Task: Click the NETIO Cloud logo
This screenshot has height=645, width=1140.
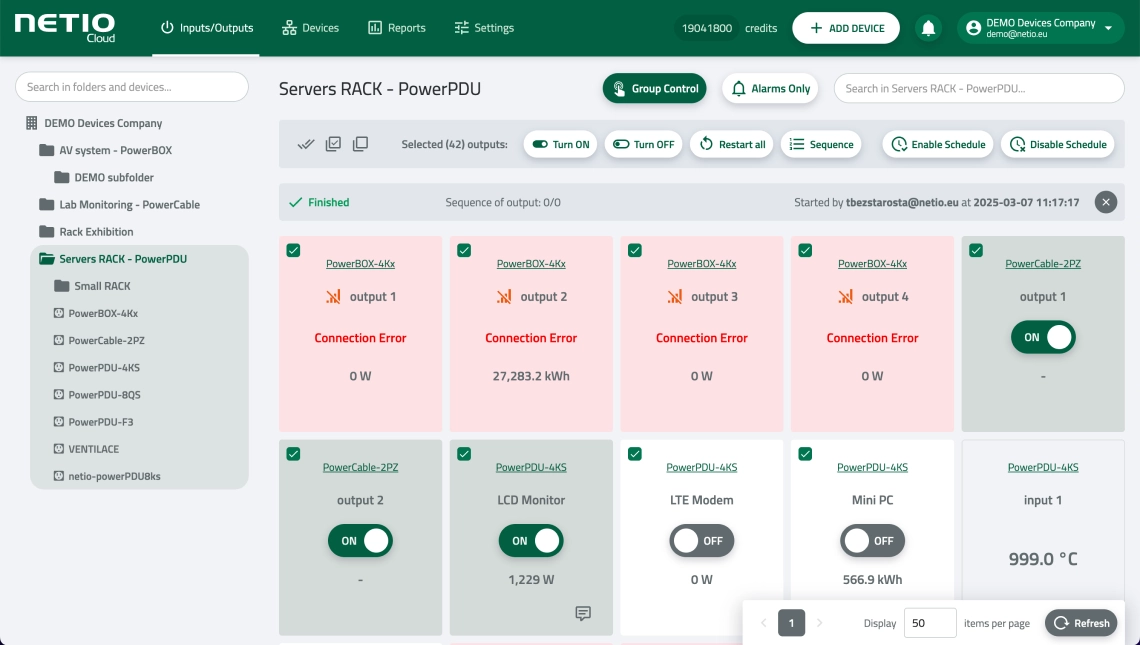Action: [65, 27]
